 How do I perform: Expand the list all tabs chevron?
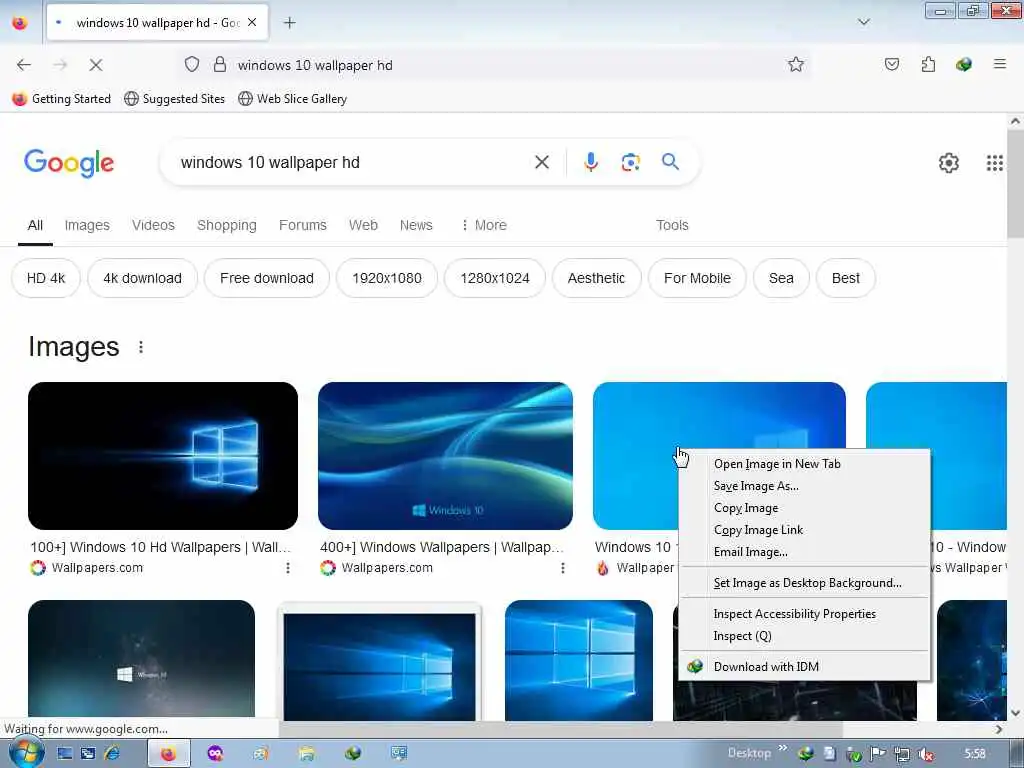(863, 22)
